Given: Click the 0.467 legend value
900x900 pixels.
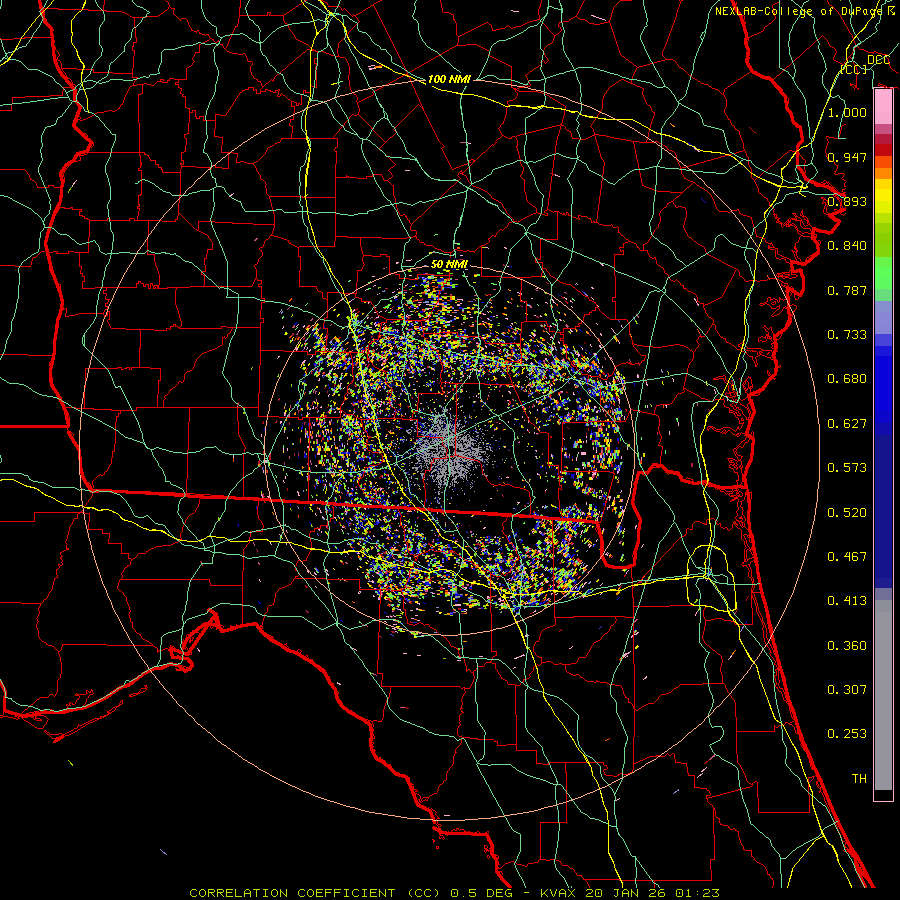Looking at the screenshot, I should [847, 557].
